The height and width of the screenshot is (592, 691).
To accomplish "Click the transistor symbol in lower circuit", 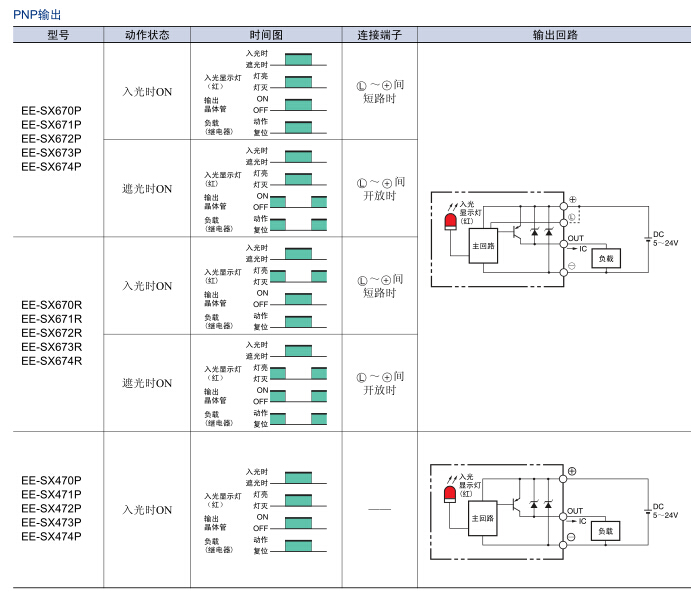I will (x=518, y=505).
